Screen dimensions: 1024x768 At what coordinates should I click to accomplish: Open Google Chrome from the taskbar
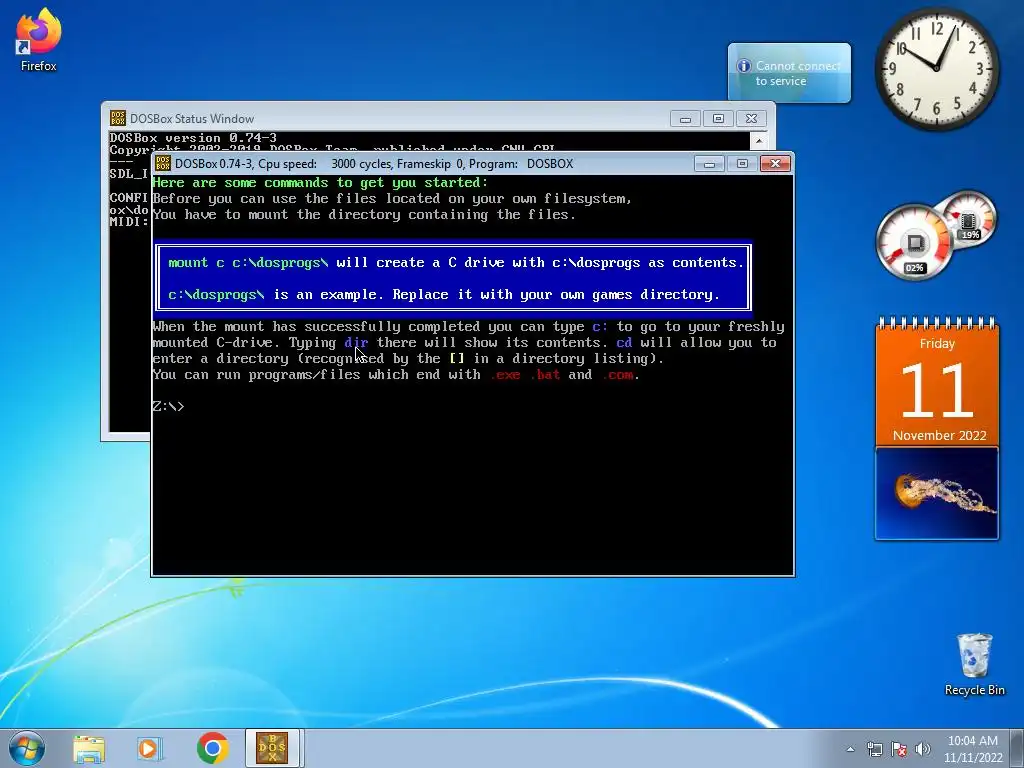coord(212,748)
